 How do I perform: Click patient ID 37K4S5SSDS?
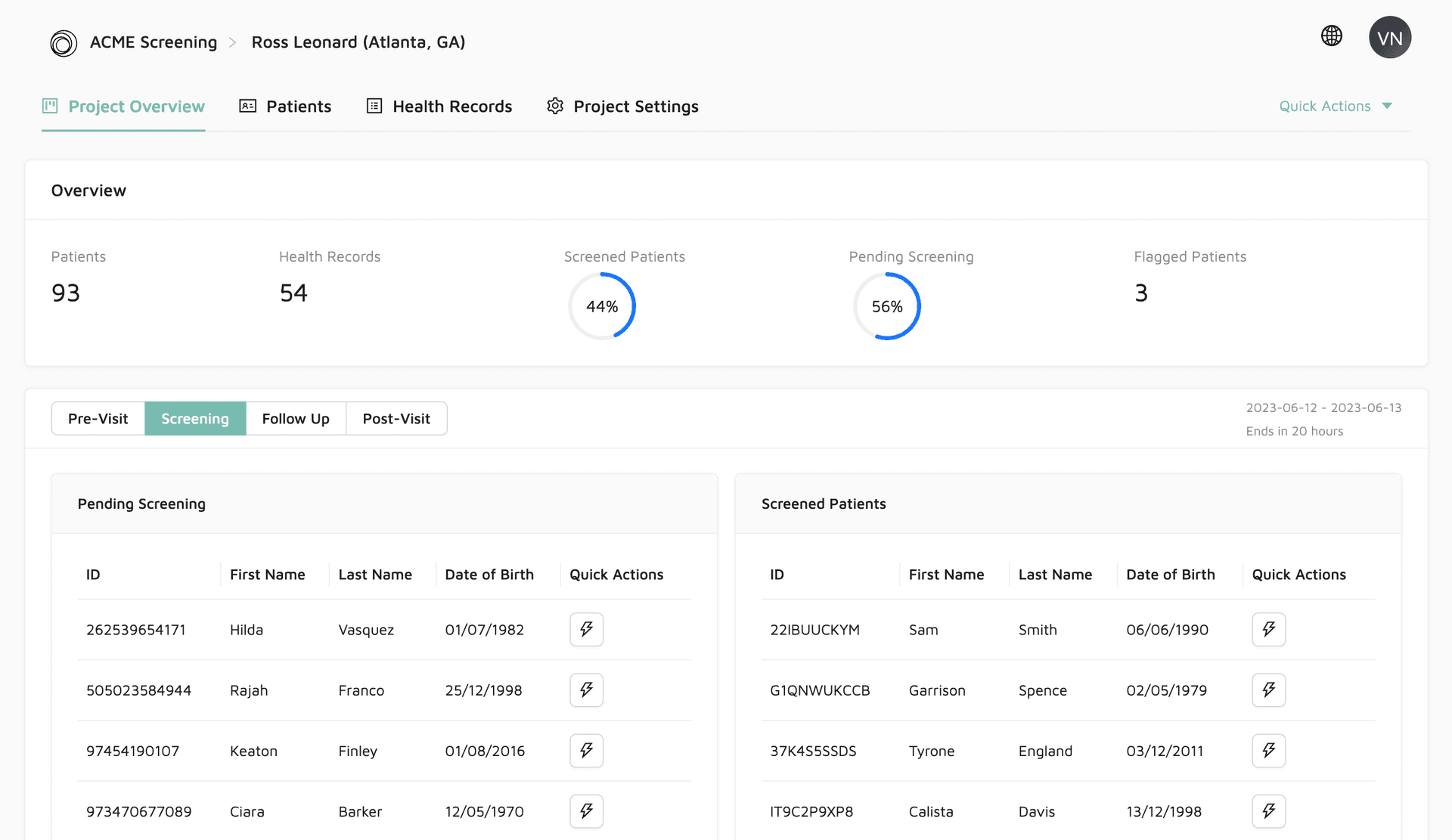tap(813, 751)
